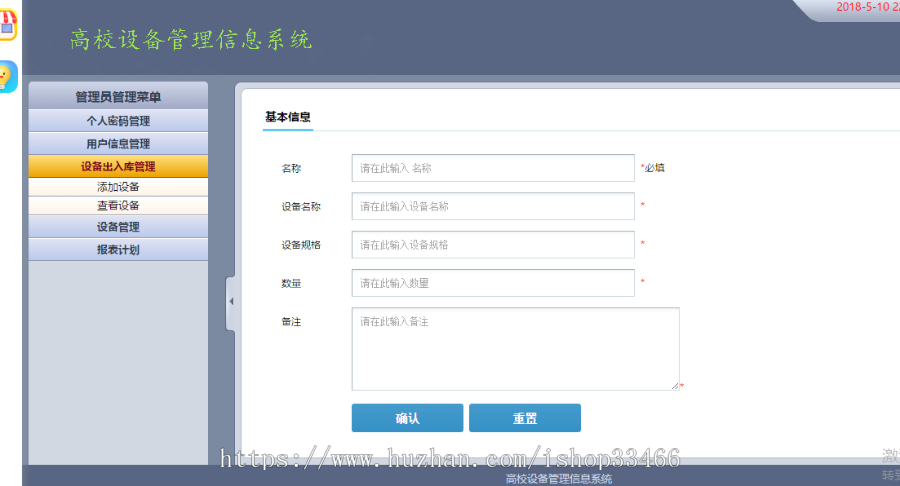The width and height of the screenshot is (900, 486).
Task: Click the date text 2018-5-10
Action: tap(862, 7)
